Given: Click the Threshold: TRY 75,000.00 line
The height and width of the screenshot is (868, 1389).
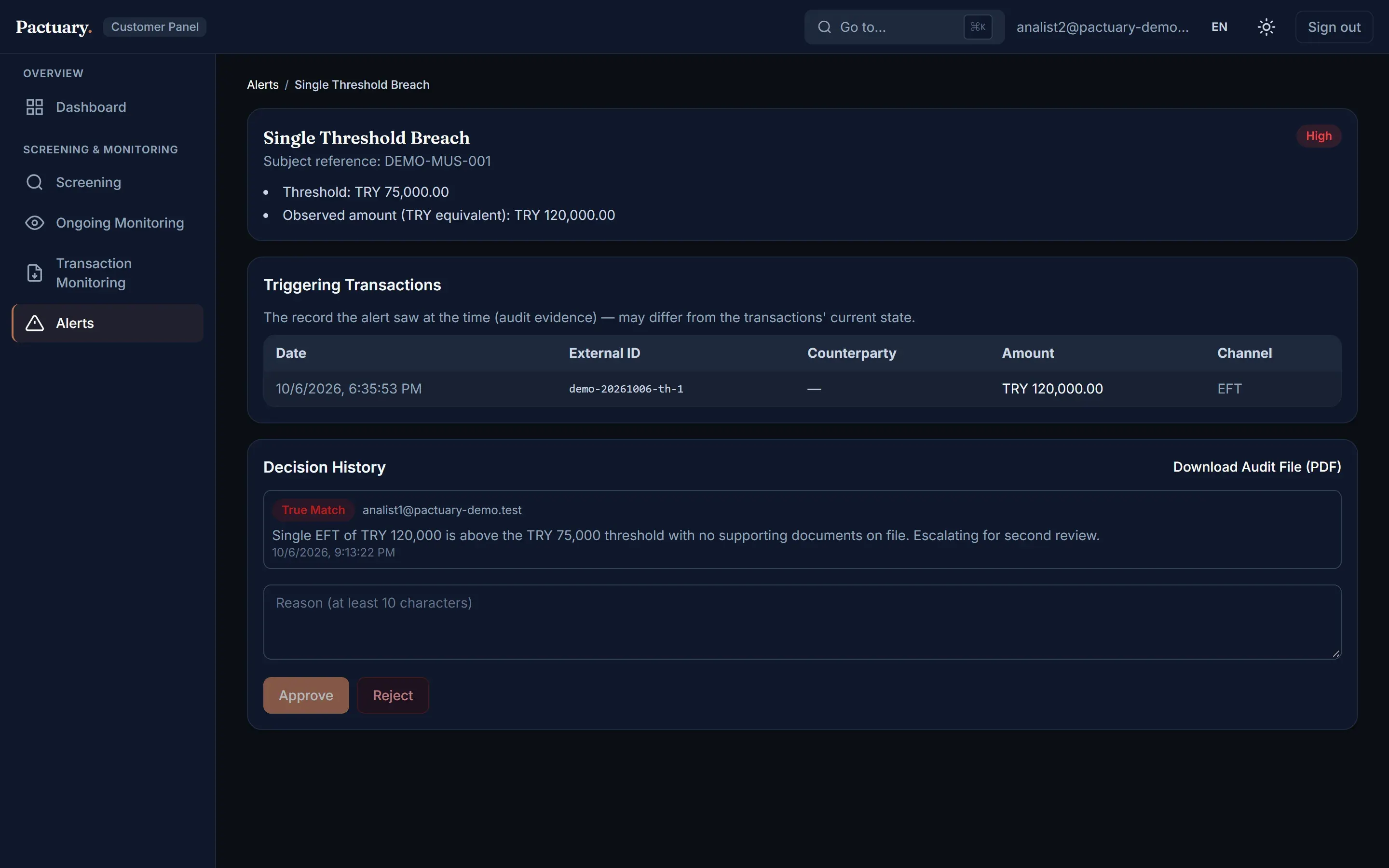Looking at the screenshot, I should [x=366, y=192].
